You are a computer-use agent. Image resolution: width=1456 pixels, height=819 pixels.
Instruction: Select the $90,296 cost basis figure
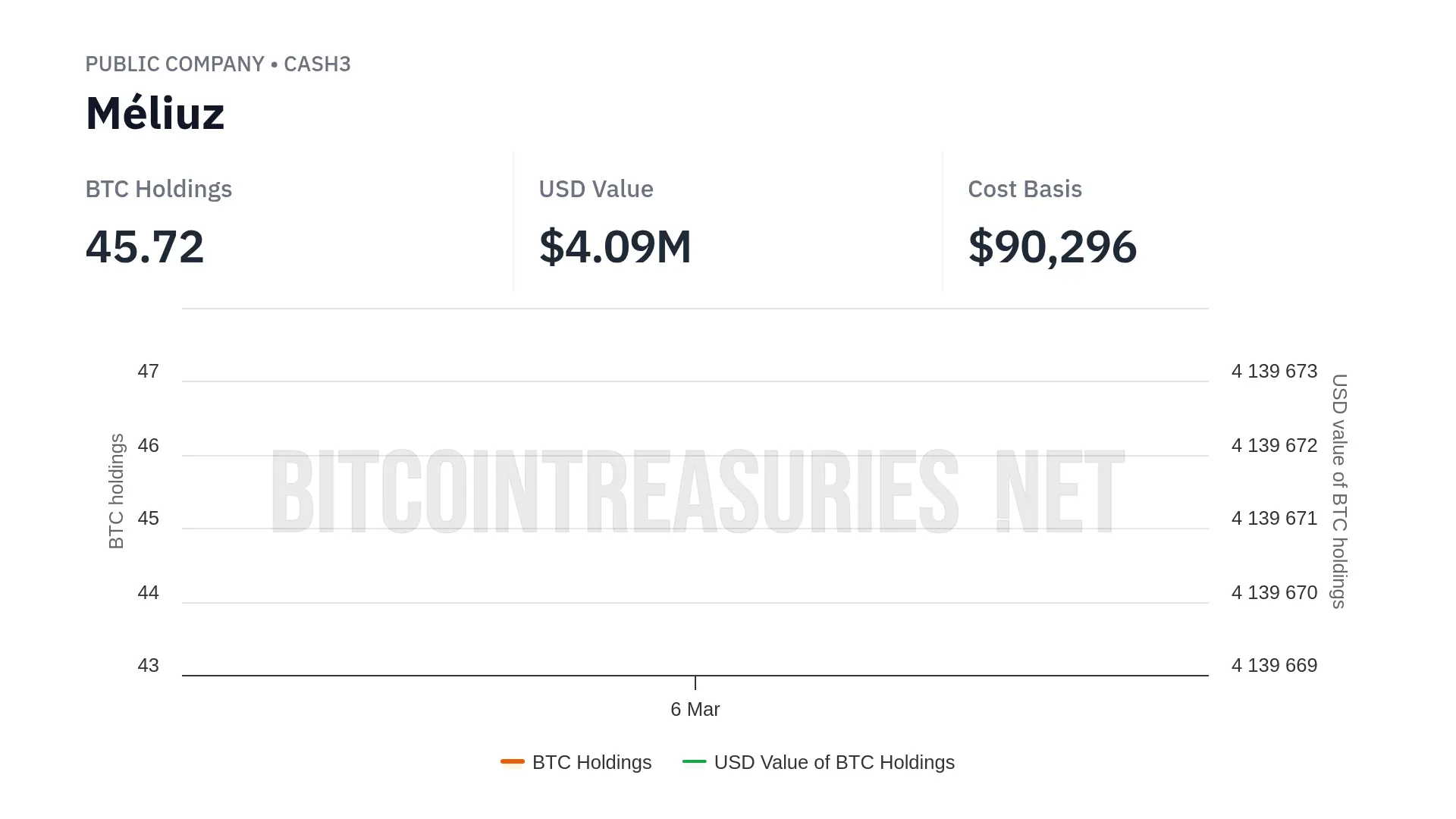(x=1052, y=246)
